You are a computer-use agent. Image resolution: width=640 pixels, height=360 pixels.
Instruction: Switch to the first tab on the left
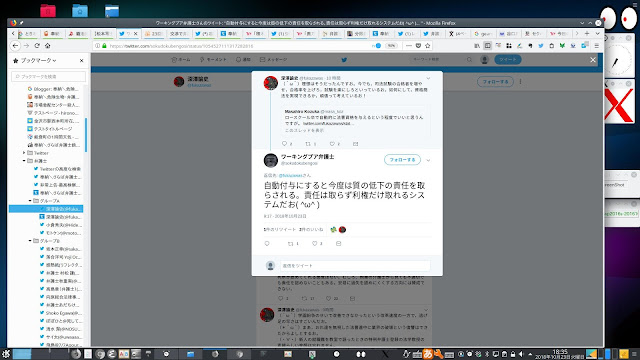click(x=28, y=33)
